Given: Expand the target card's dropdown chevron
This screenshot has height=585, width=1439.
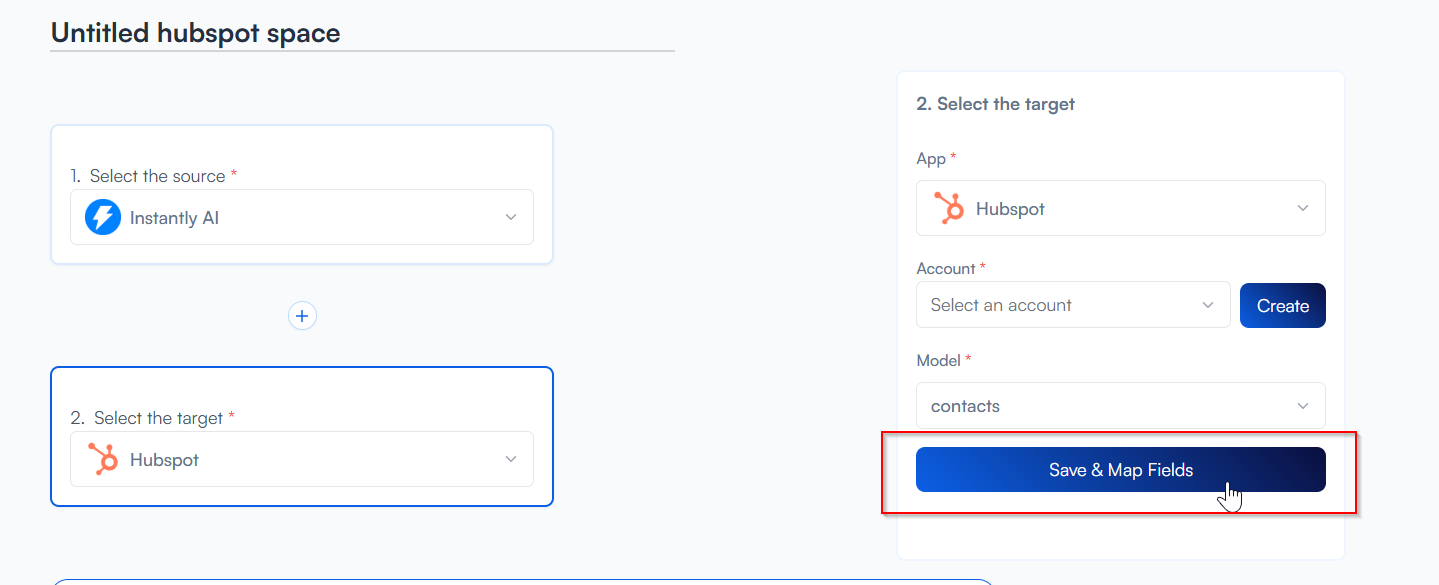Looking at the screenshot, I should coord(511,459).
